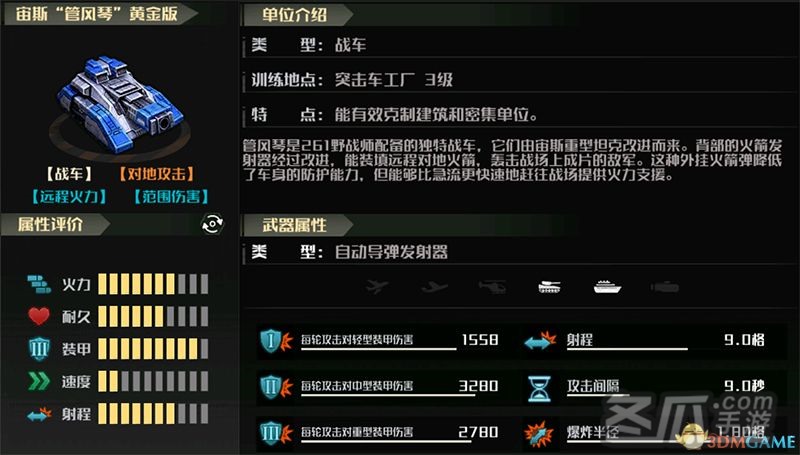The height and width of the screenshot is (455, 800).
Task: Click the hourglass 攻击间隔 icon
Action: tap(540, 389)
